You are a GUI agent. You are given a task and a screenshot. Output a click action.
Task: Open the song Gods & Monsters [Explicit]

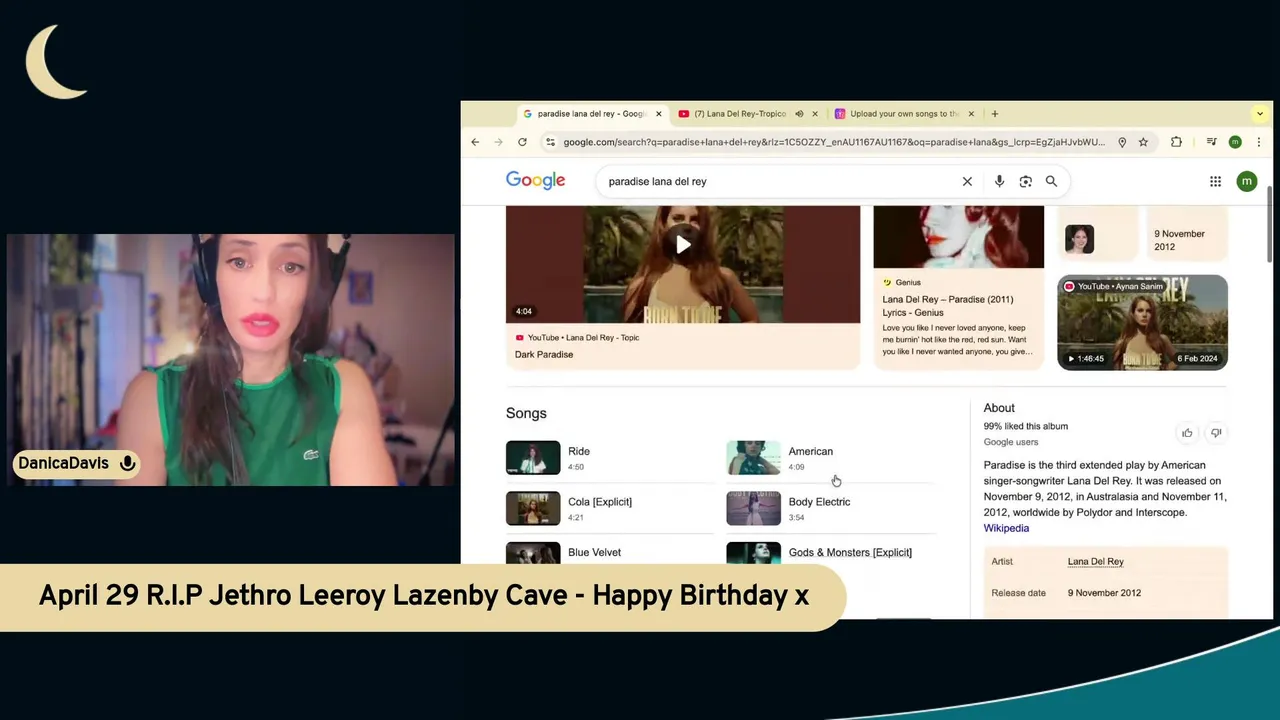850,552
